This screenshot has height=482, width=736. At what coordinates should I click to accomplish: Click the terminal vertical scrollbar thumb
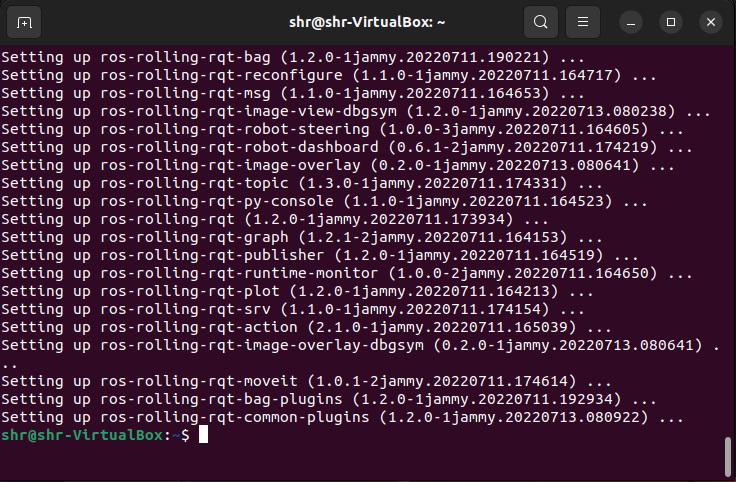coord(728,456)
